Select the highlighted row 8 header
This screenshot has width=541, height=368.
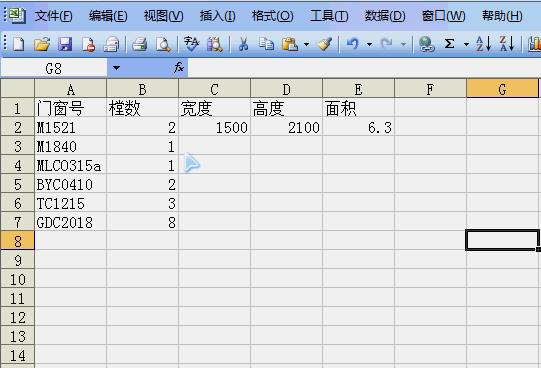pos(18,240)
